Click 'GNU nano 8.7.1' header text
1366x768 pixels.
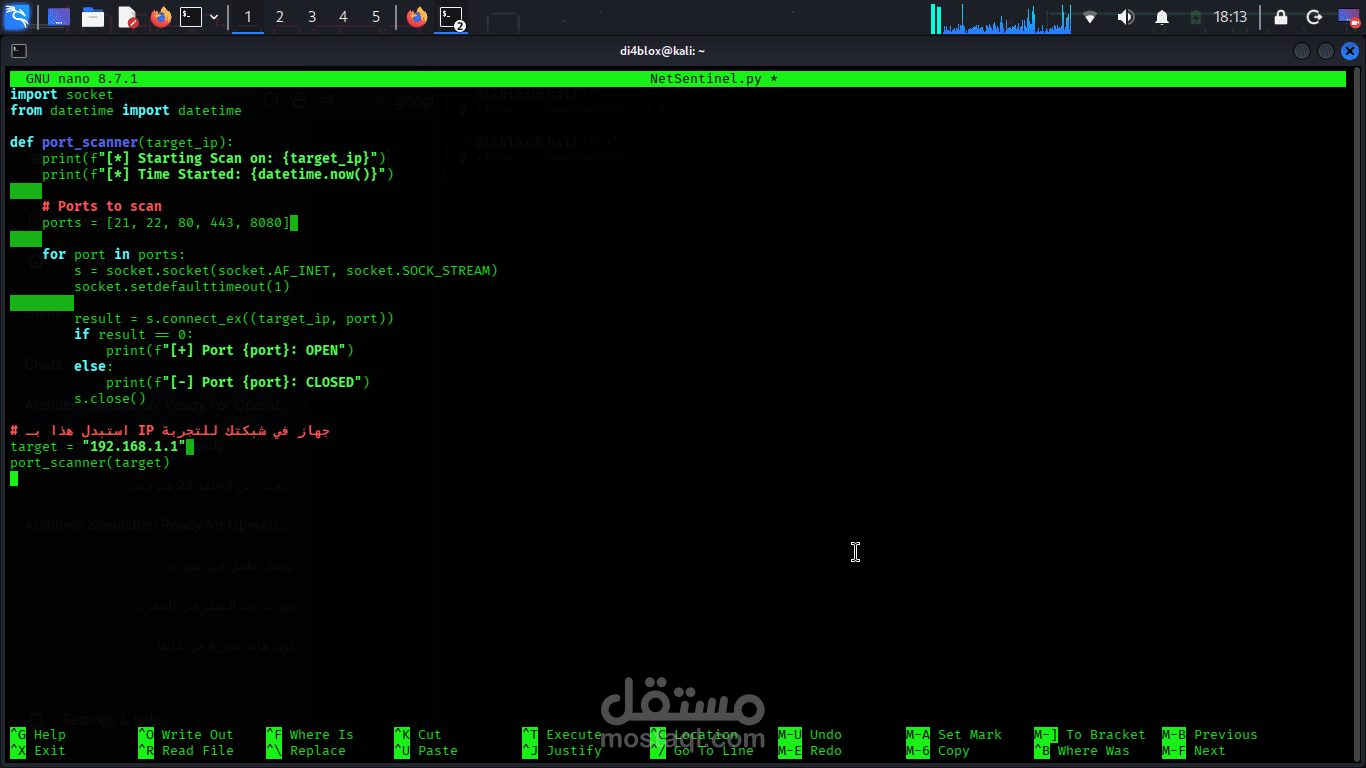pos(82,78)
